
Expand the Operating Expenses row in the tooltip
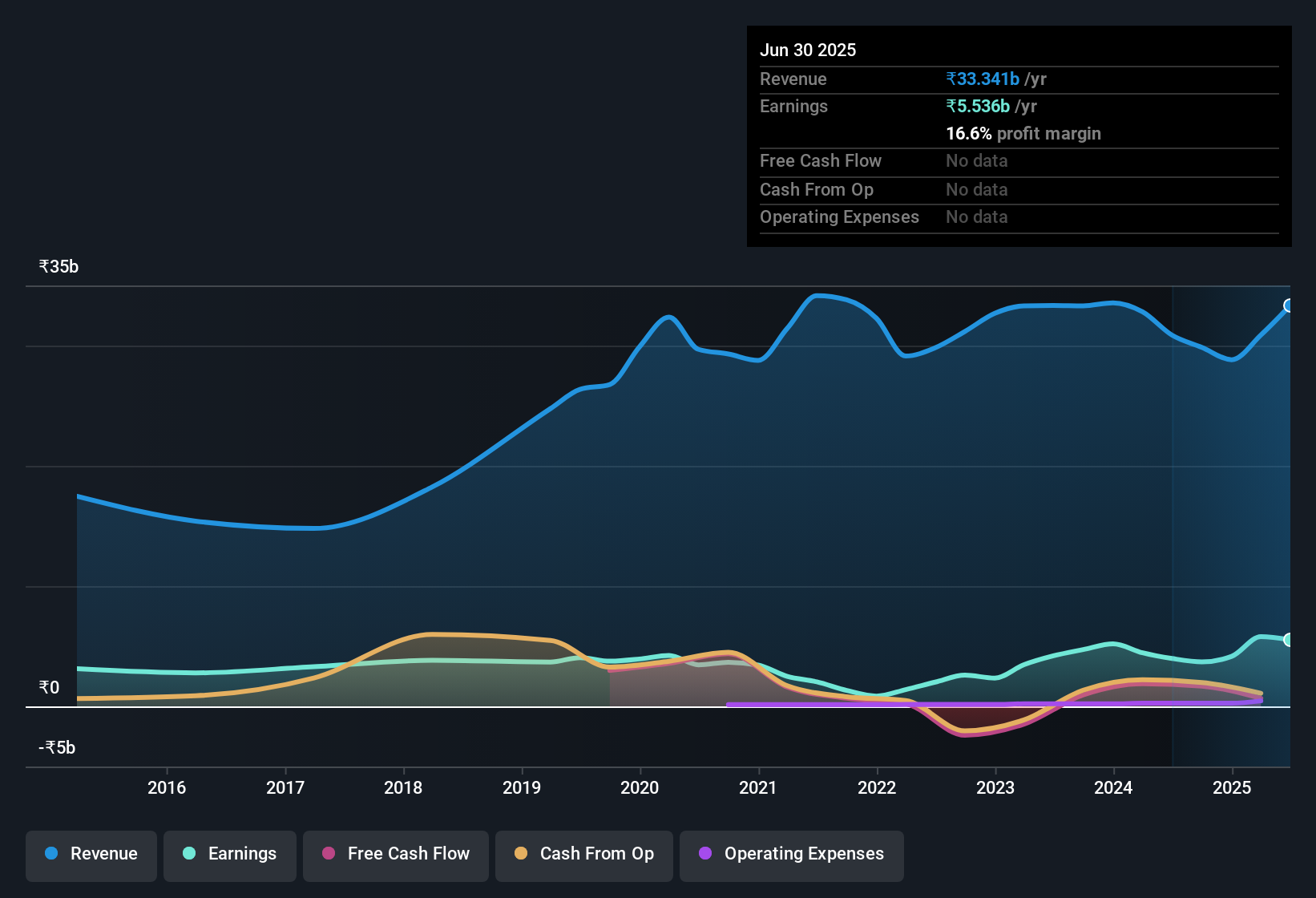tap(839, 216)
